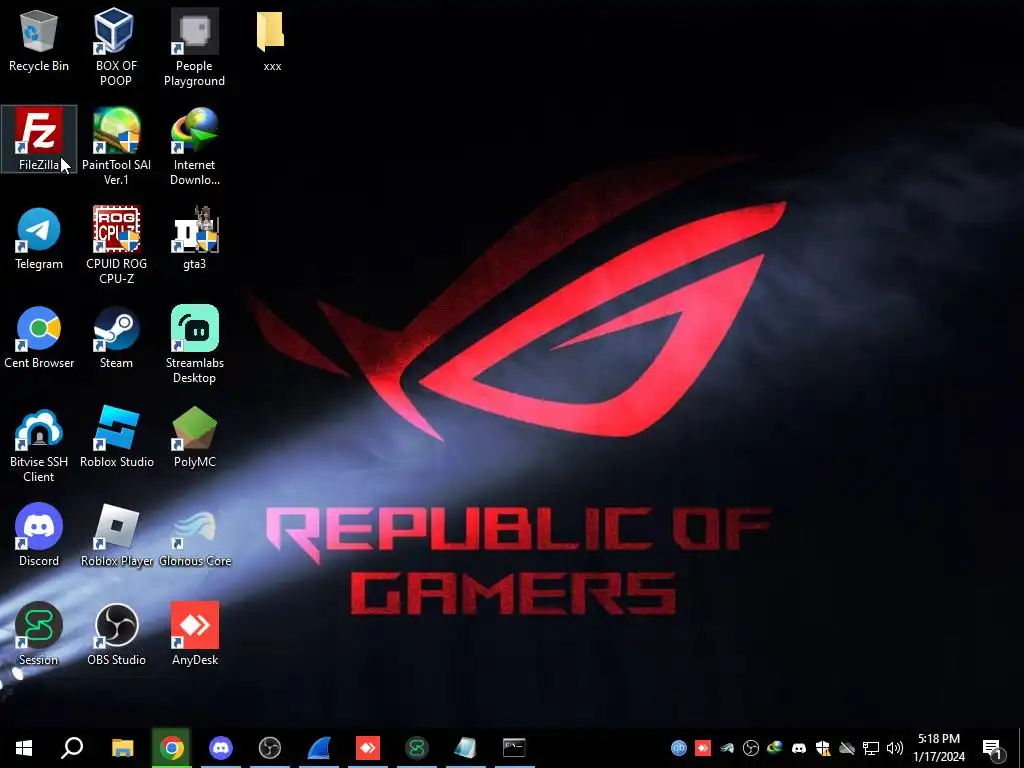Open AnyDesk from the system tray

[703, 748]
